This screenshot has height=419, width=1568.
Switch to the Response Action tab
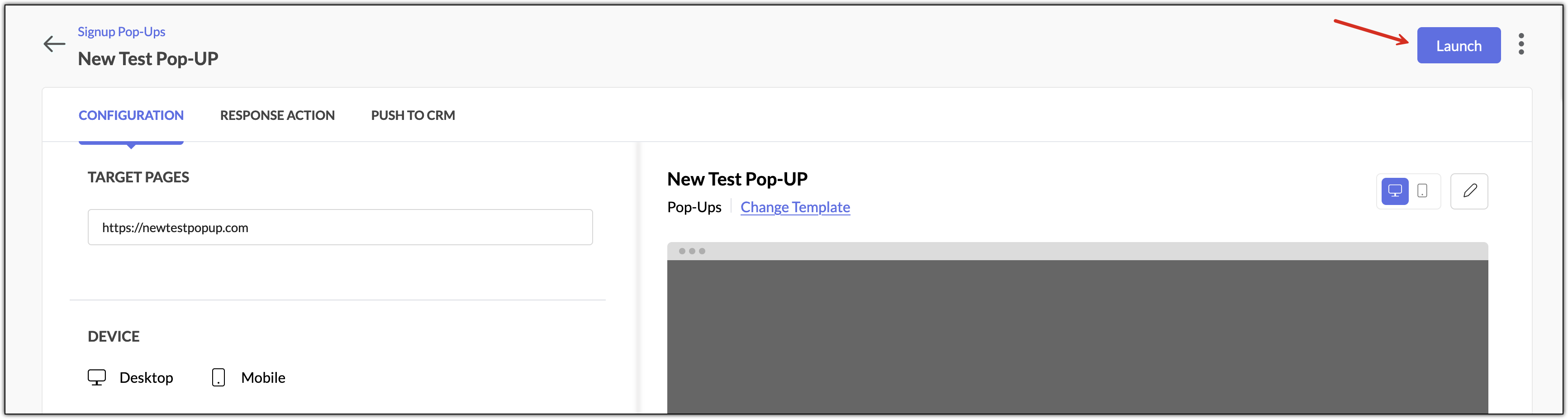pos(277,115)
